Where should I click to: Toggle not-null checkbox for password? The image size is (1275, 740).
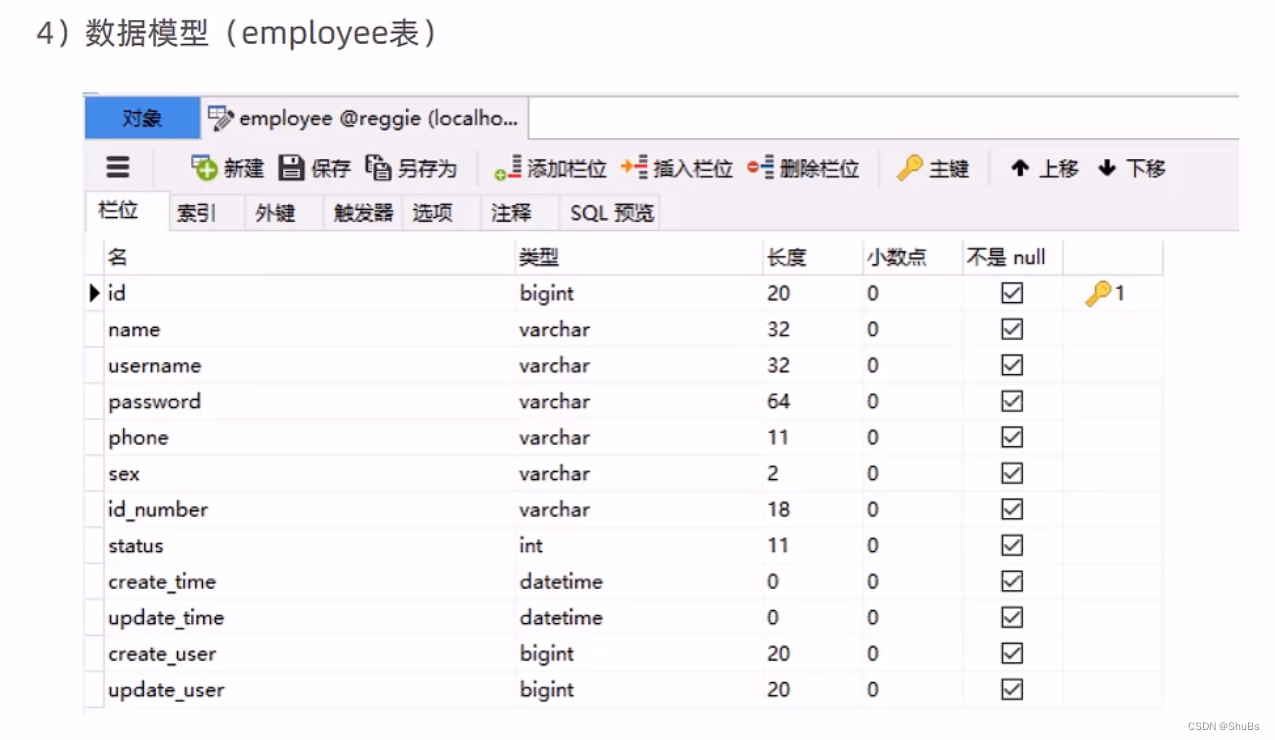tap(1012, 401)
